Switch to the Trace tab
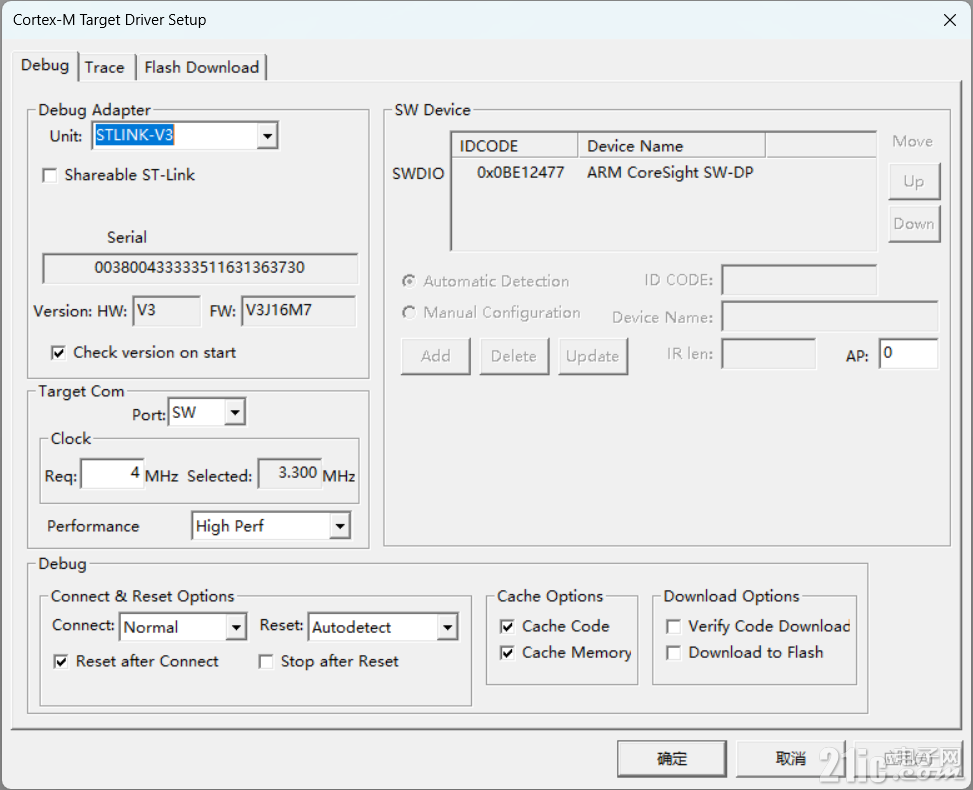Screen dimensions: 973x790 [104, 67]
